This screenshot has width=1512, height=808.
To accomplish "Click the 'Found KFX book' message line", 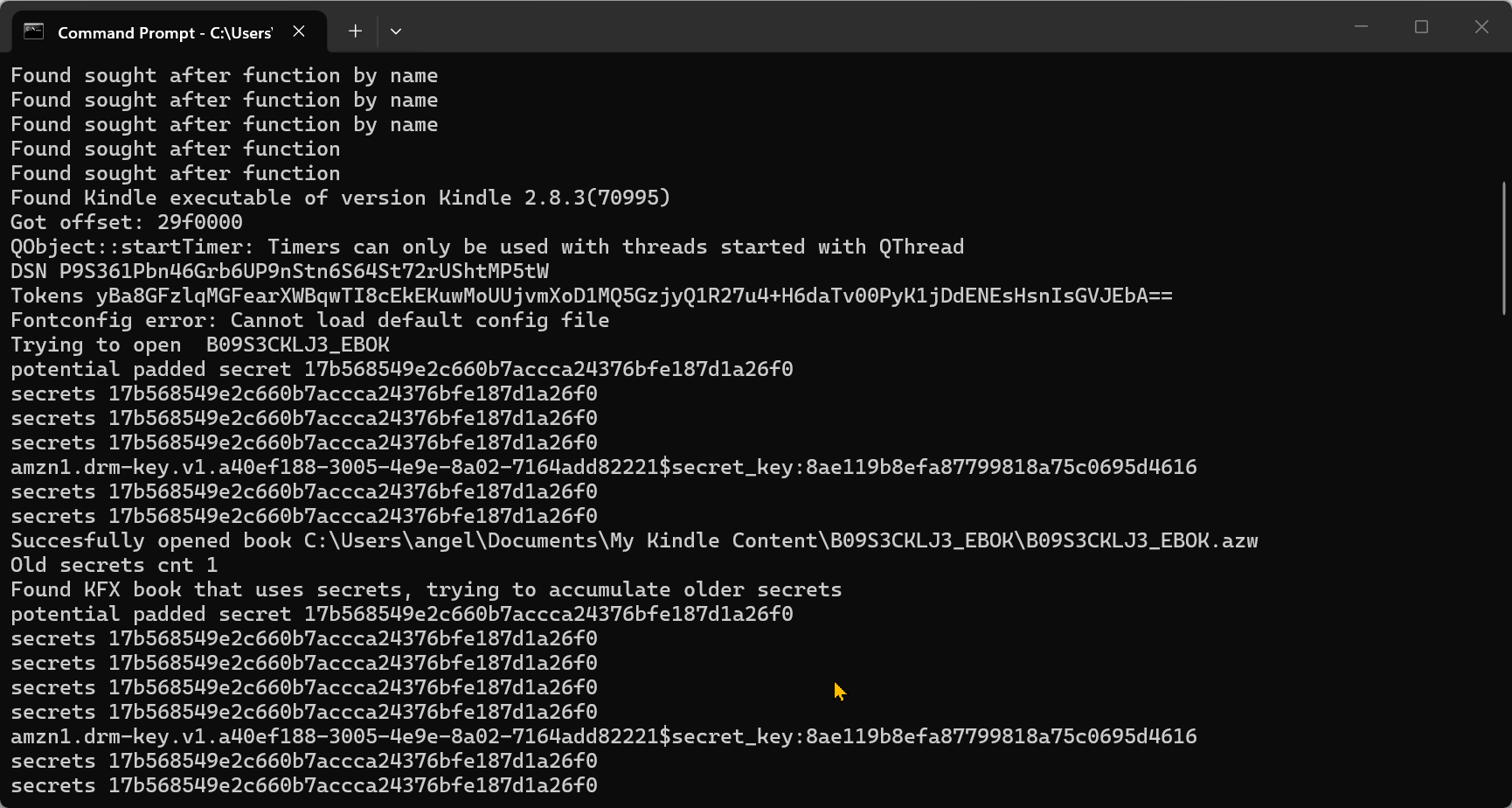I will click(426, 589).
